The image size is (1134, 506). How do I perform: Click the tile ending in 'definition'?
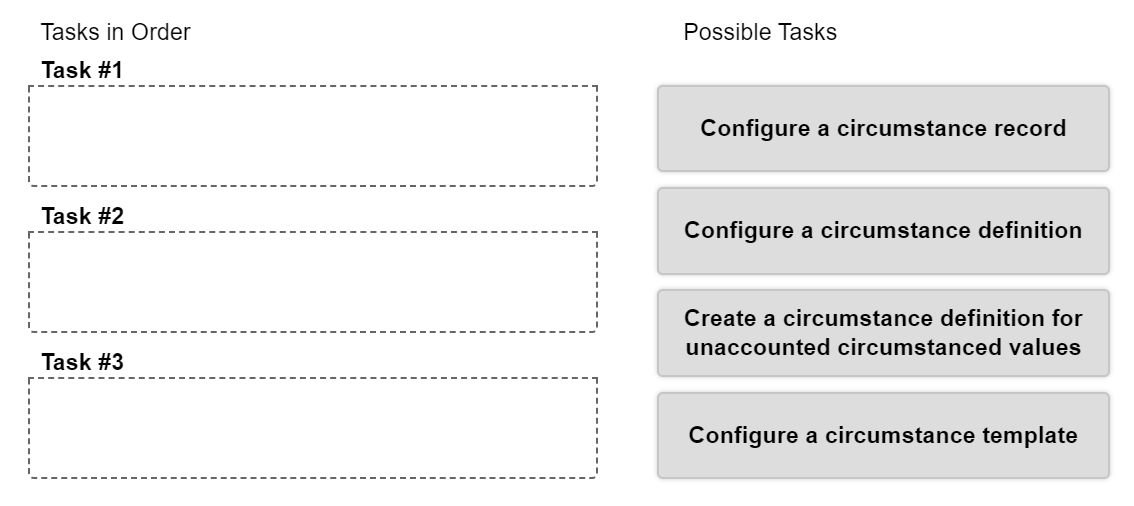[x=883, y=230]
